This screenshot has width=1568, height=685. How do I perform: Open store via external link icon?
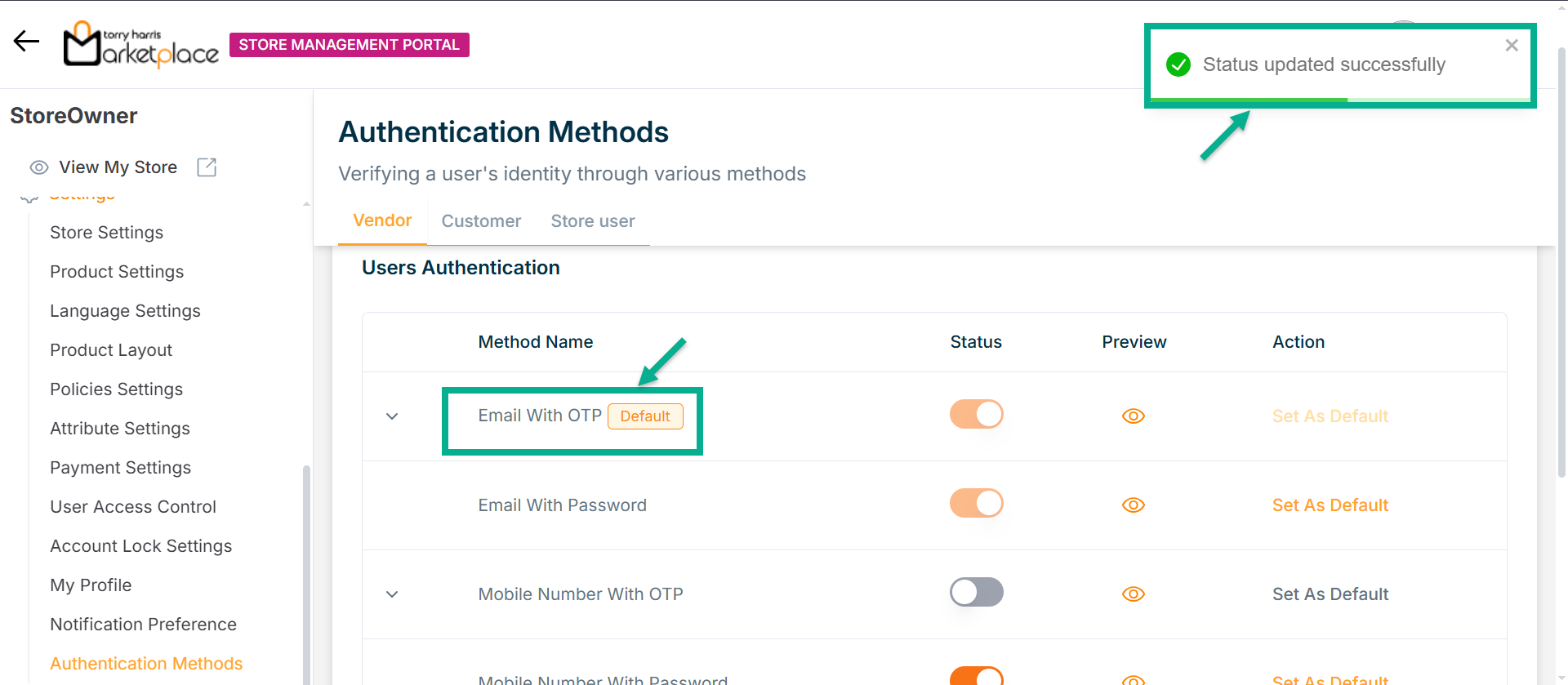point(207,167)
